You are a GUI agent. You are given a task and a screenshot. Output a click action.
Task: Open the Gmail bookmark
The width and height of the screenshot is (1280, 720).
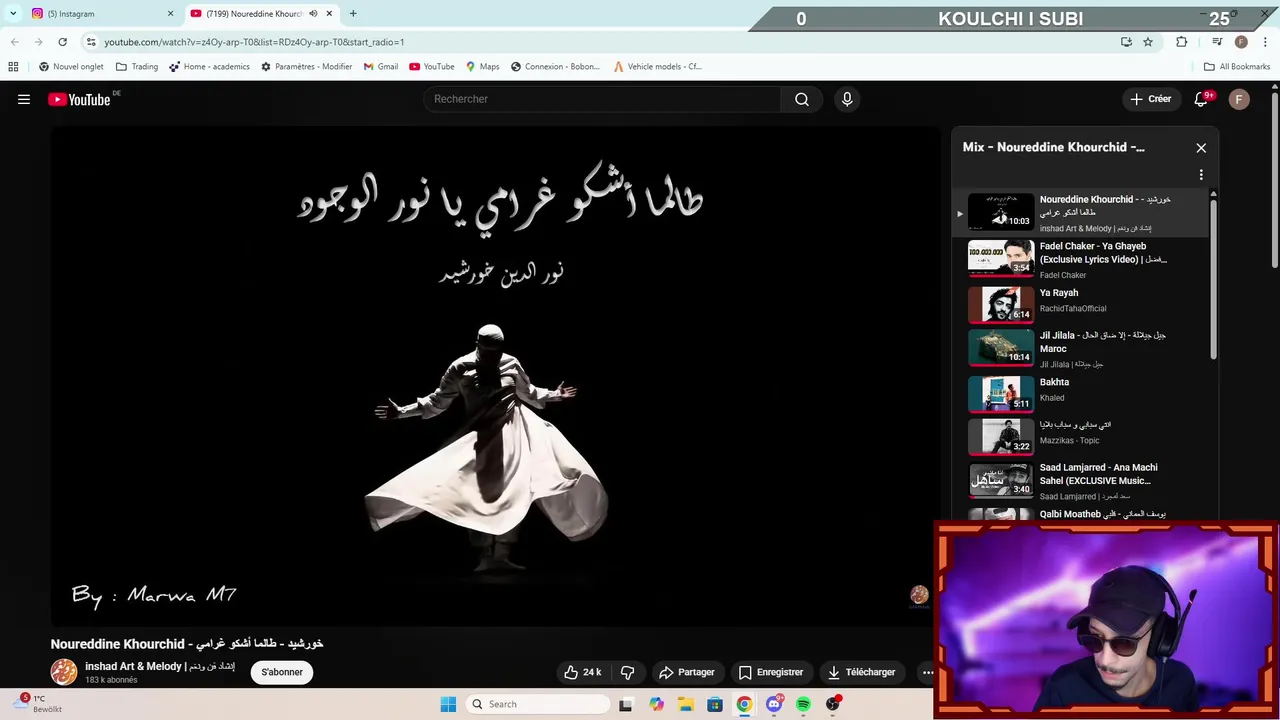380,67
